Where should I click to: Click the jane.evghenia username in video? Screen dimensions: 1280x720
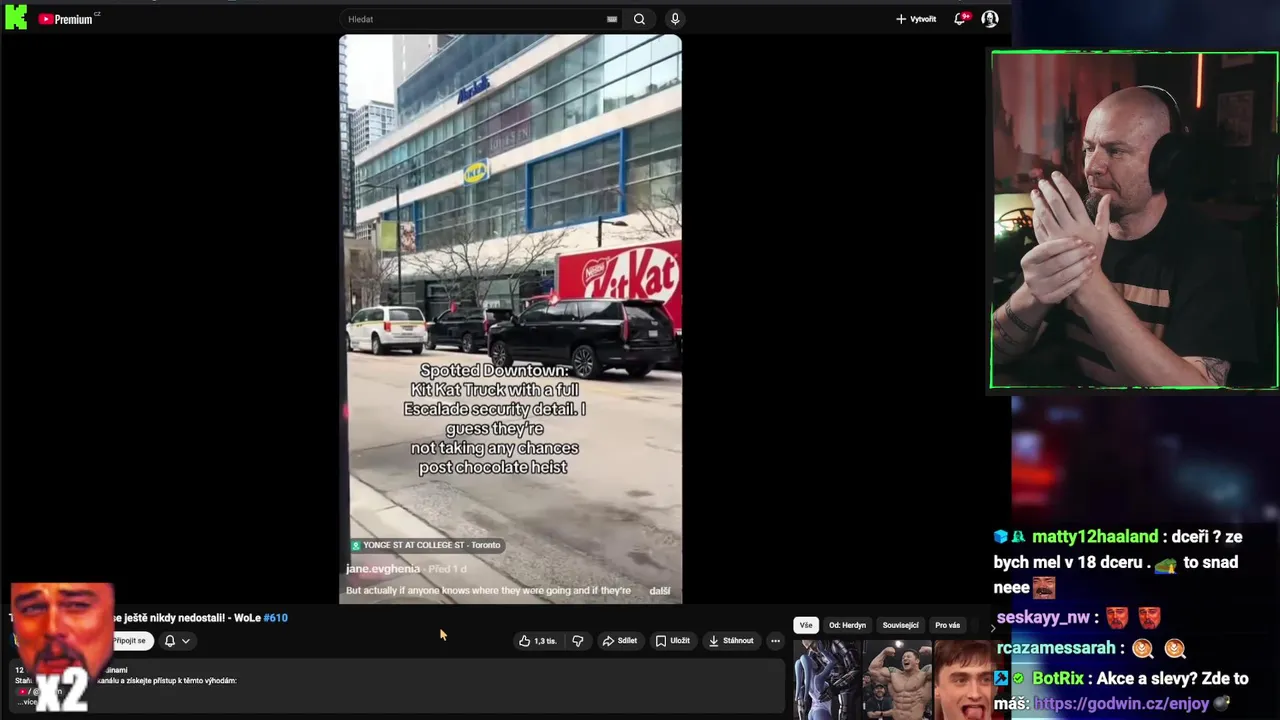[383, 569]
